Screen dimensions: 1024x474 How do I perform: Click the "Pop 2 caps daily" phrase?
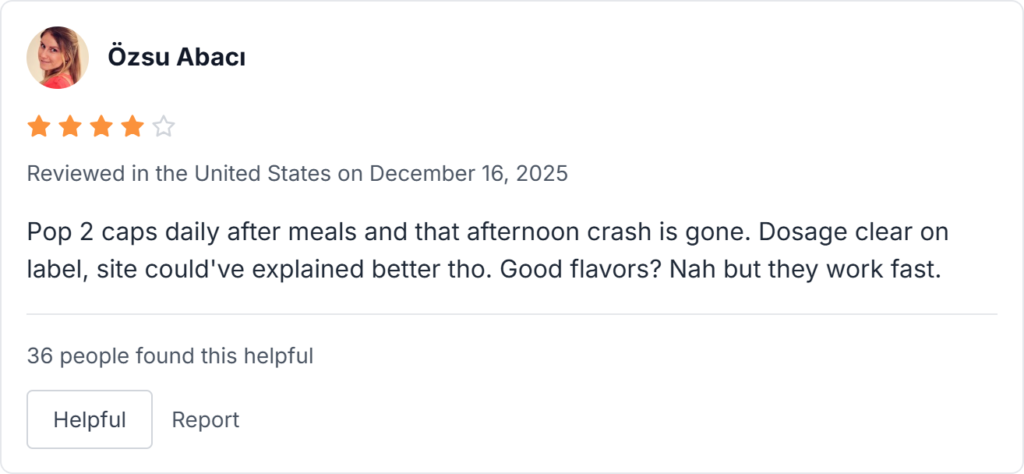(103, 233)
